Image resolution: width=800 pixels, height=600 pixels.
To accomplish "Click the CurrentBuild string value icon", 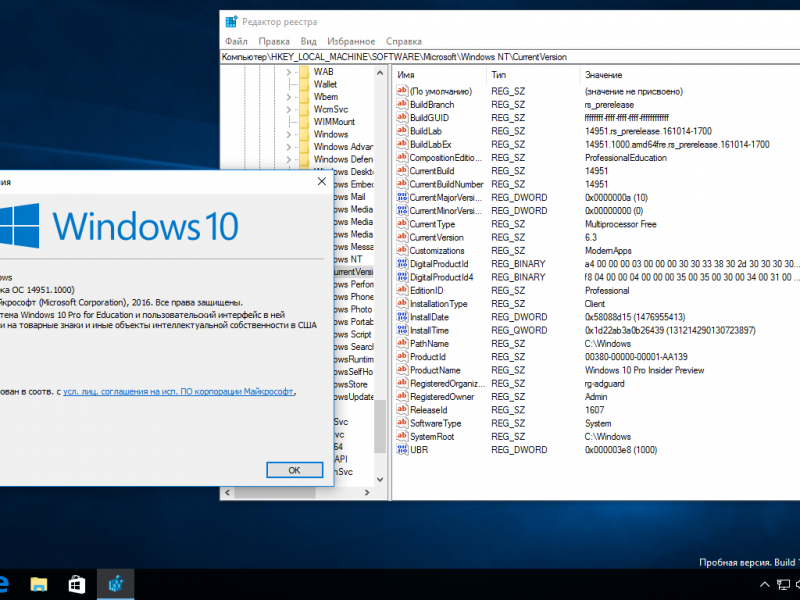I will (402, 170).
